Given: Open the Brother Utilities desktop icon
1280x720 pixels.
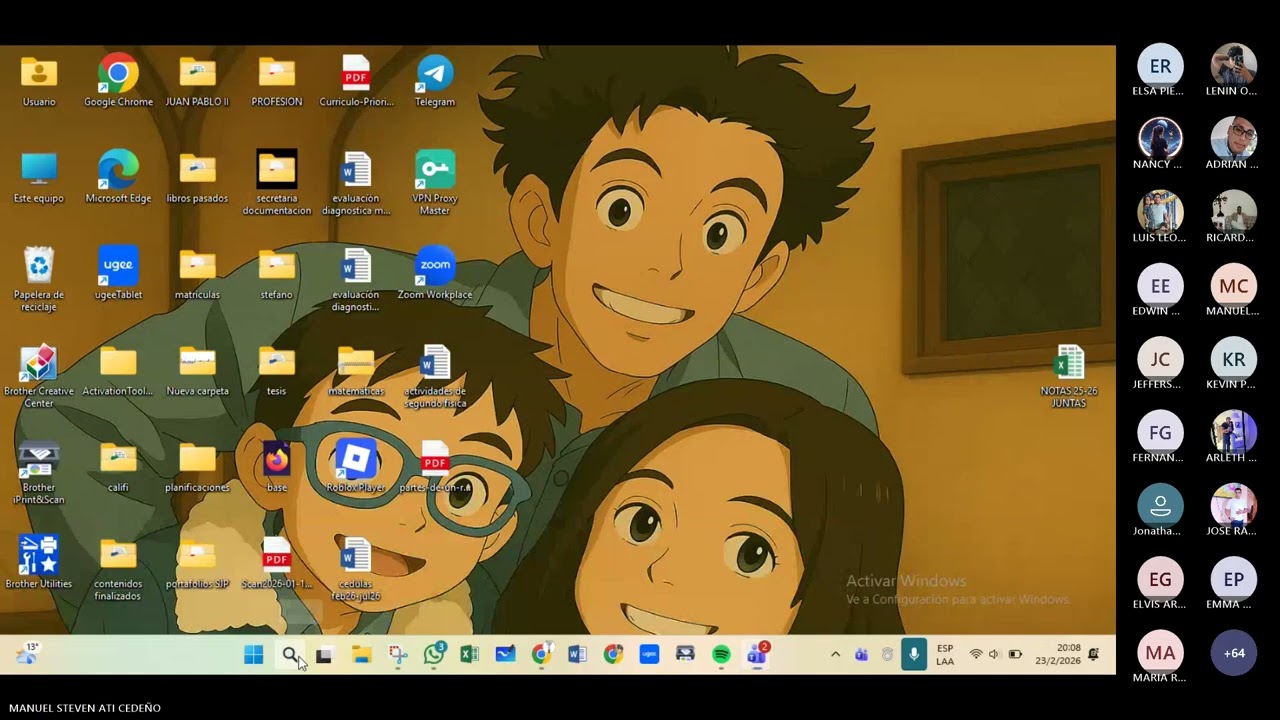Looking at the screenshot, I should (39, 562).
